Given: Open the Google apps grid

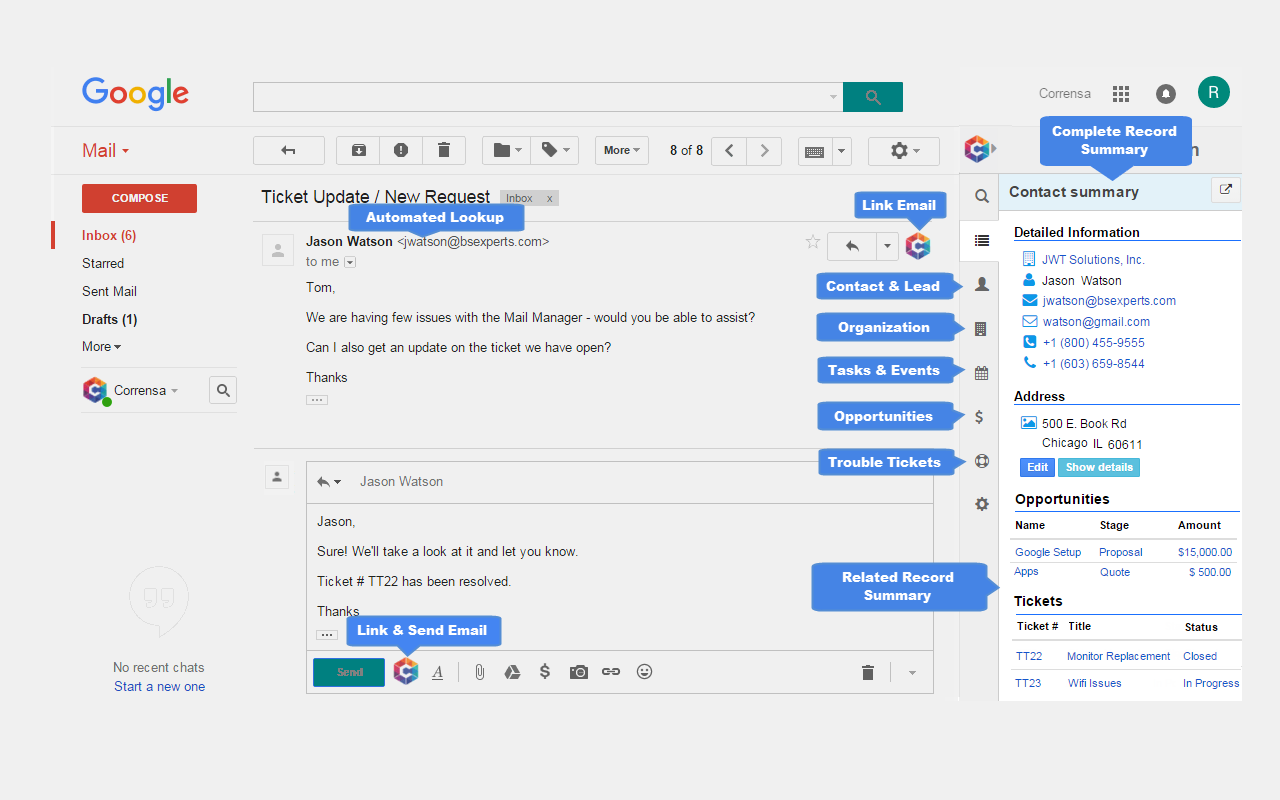Looking at the screenshot, I should click(1121, 93).
